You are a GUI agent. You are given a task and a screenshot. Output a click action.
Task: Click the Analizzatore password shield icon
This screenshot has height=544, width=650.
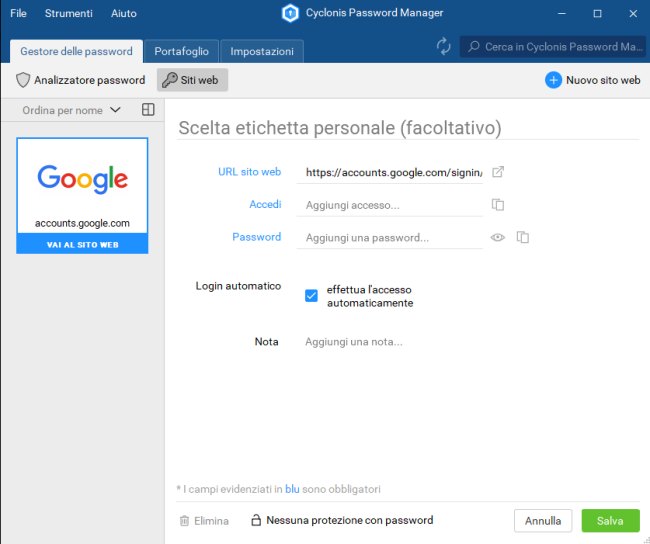[x=23, y=80]
